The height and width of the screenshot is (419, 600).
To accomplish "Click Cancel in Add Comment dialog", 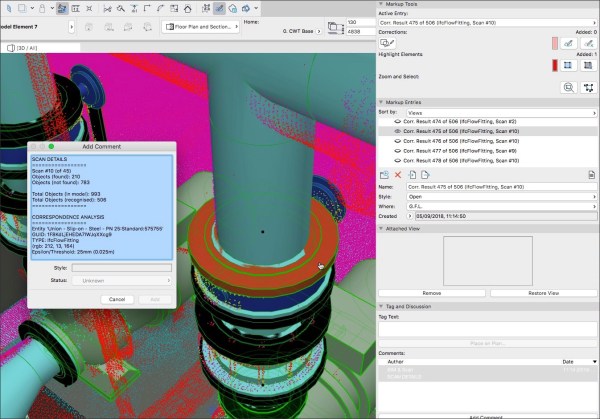I will 116,299.
